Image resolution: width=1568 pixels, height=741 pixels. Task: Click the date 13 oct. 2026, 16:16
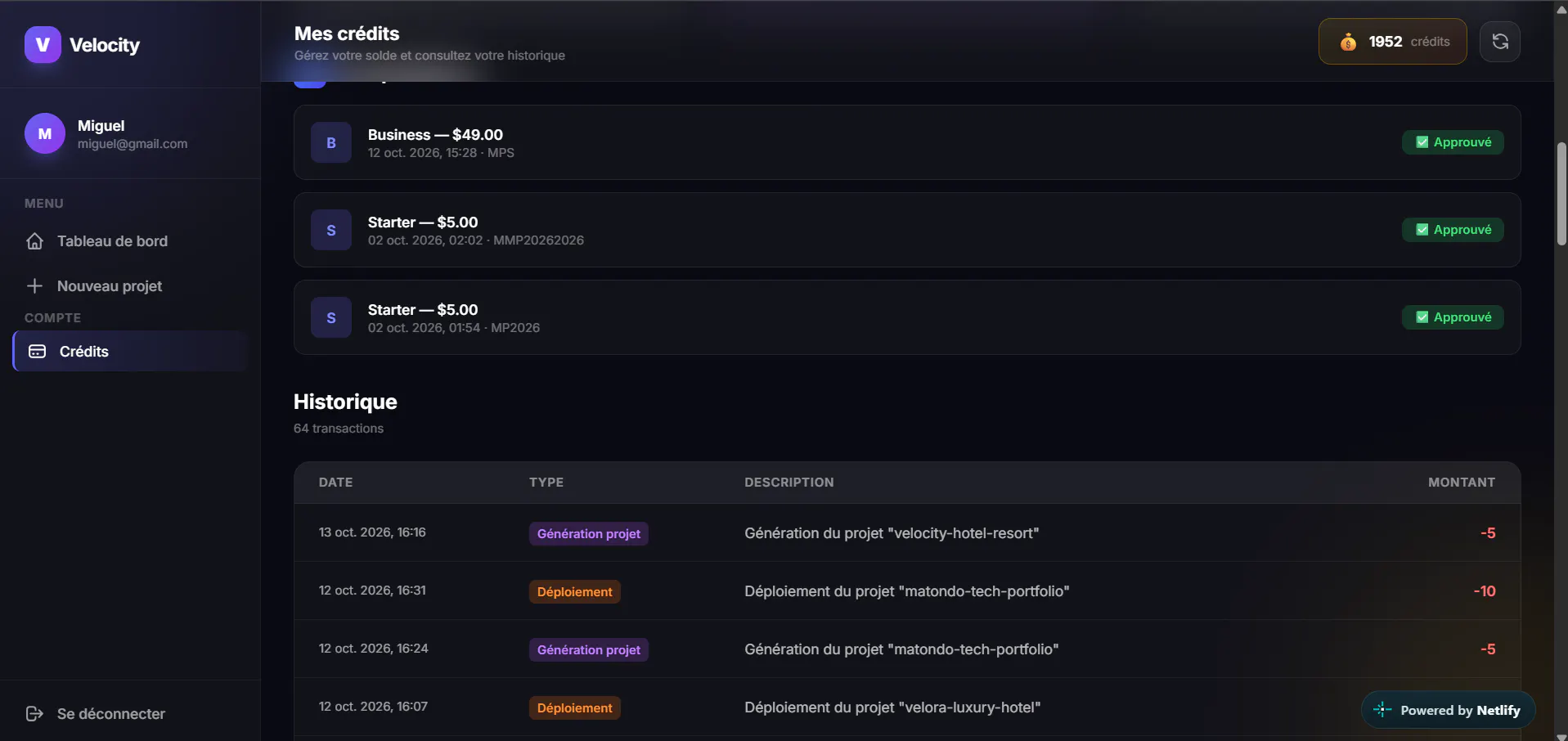372,532
